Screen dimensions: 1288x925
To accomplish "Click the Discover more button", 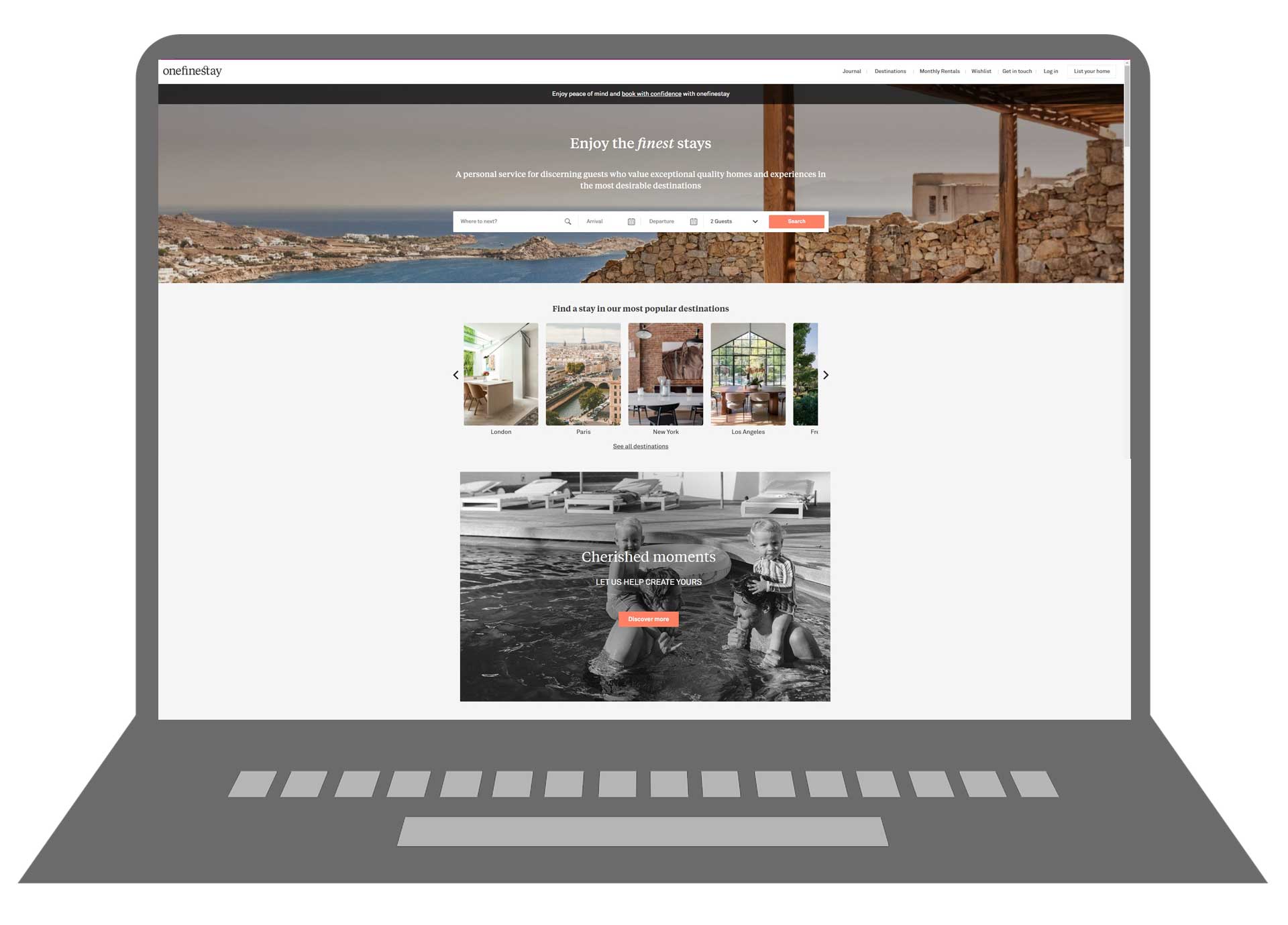I will click(648, 617).
